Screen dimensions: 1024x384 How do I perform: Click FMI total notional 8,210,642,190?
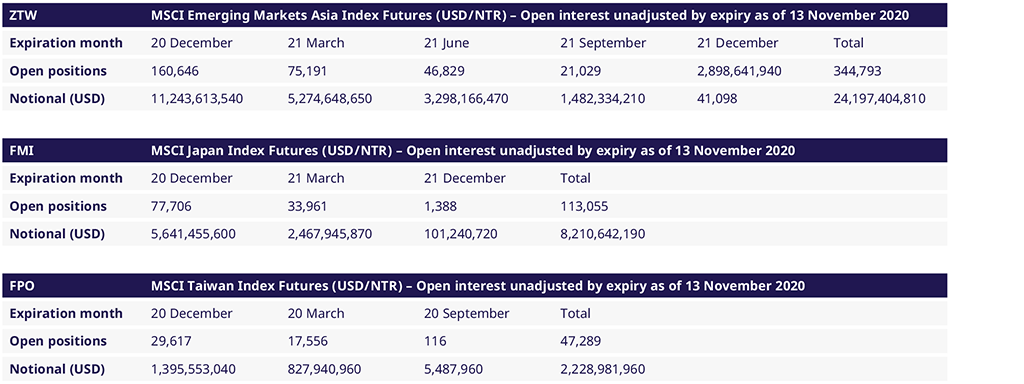(603, 234)
